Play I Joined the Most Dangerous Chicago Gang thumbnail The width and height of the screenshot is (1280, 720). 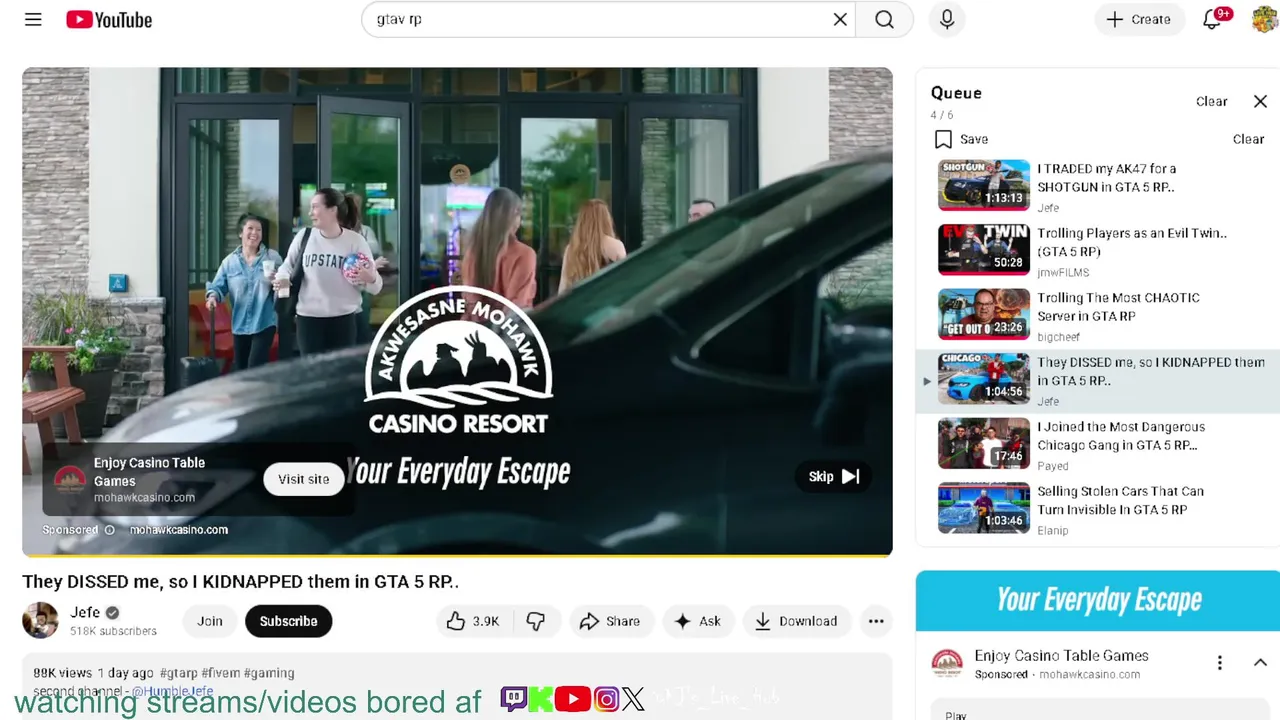[x=984, y=443]
